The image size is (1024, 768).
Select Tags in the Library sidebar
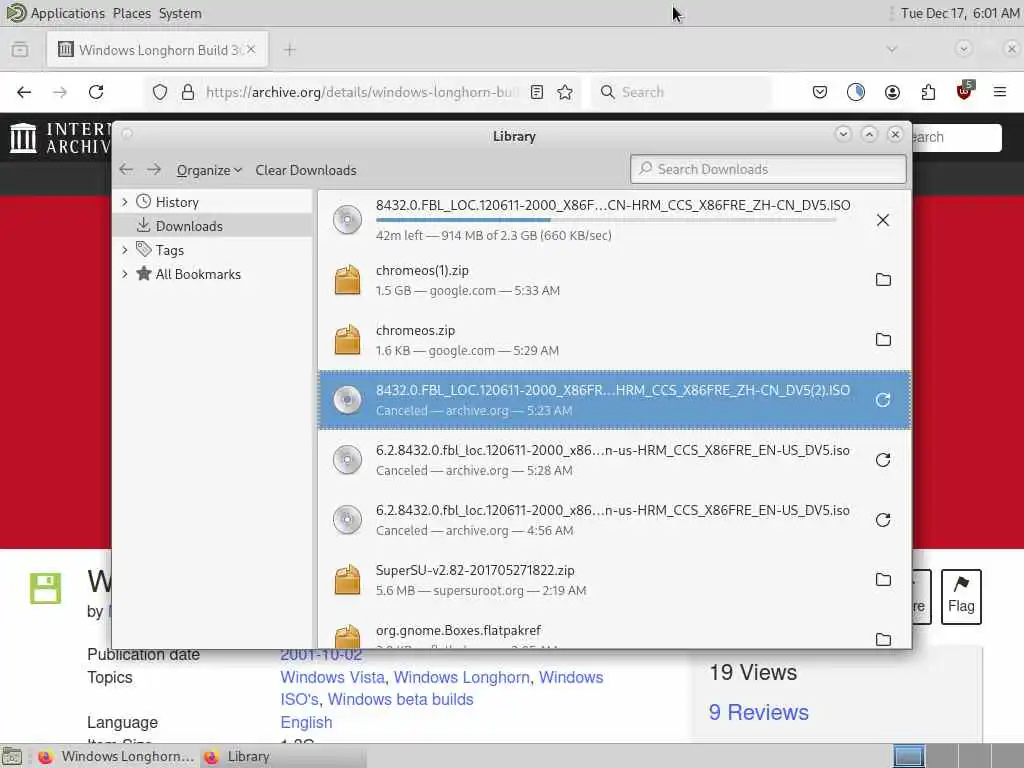[213, 250]
